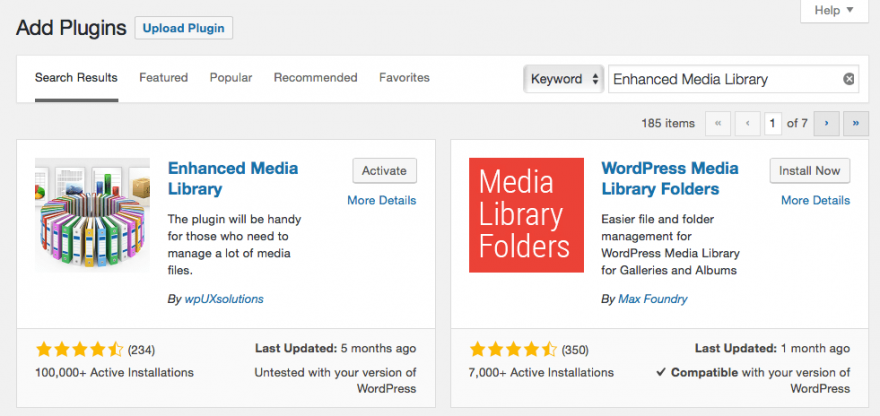The height and width of the screenshot is (416, 880).
Task: Click the 'Compatible with your version' notice
Action: [753, 380]
